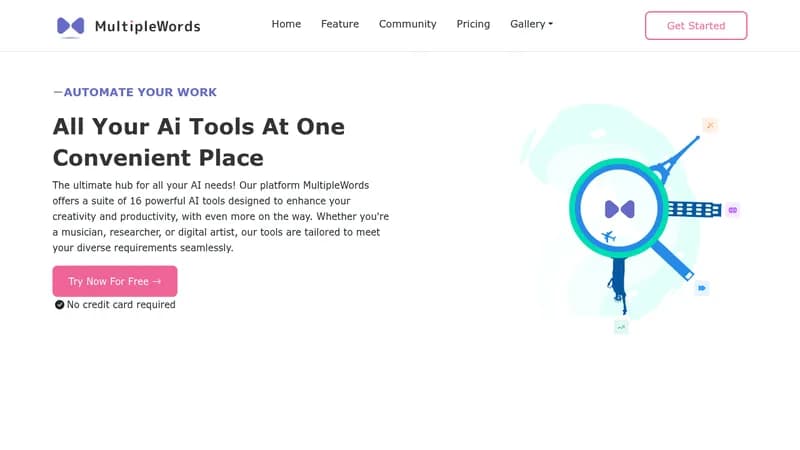800x450 pixels.
Task: Click Try Now For Free button
Action: point(115,281)
